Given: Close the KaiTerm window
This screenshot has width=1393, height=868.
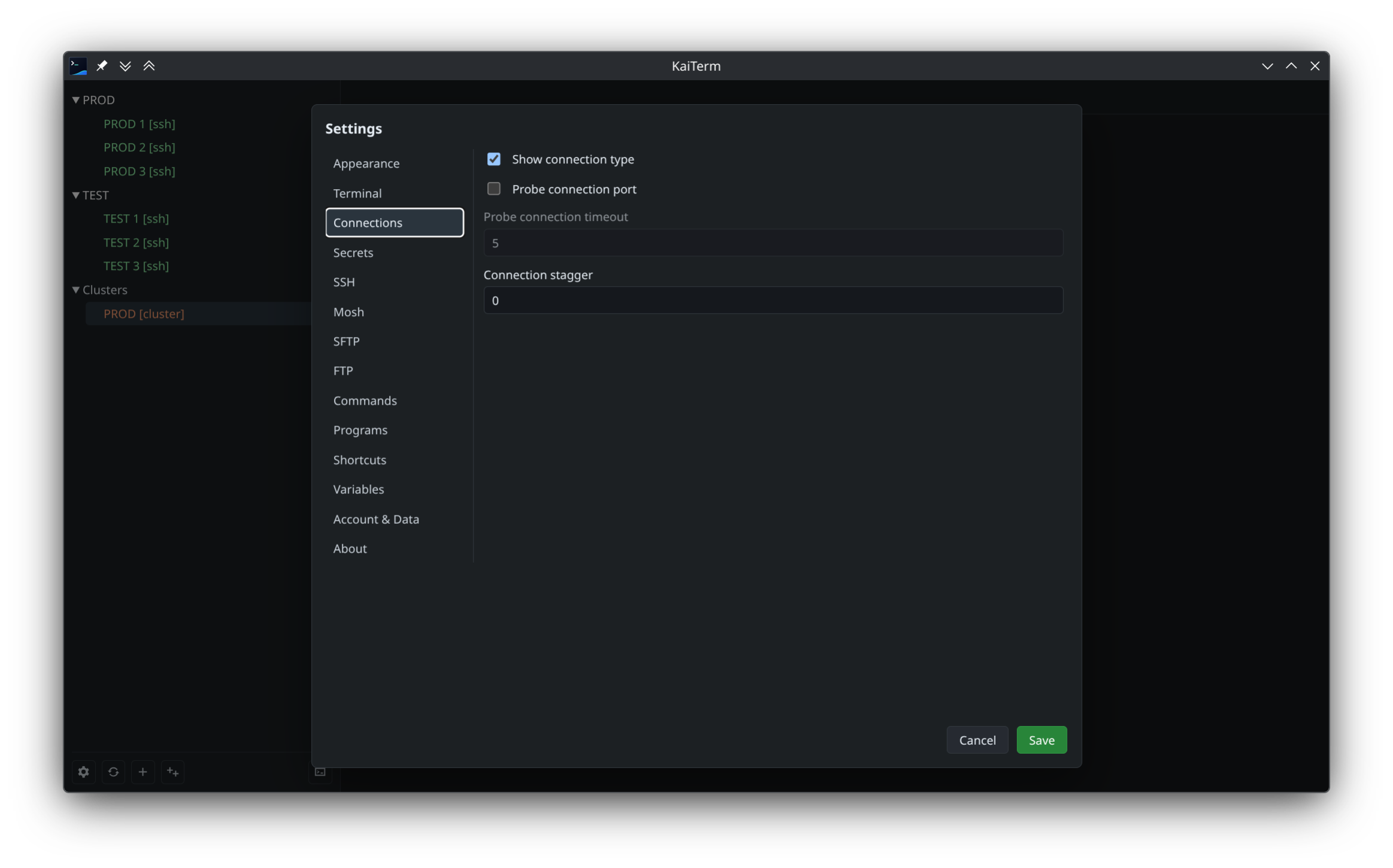Looking at the screenshot, I should (x=1315, y=66).
